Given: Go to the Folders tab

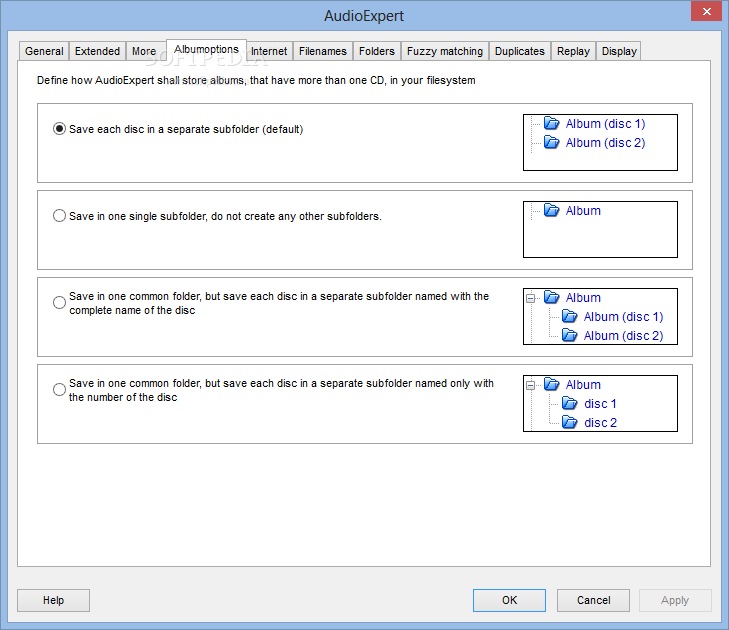Looking at the screenshot, I should click(377, 51).
